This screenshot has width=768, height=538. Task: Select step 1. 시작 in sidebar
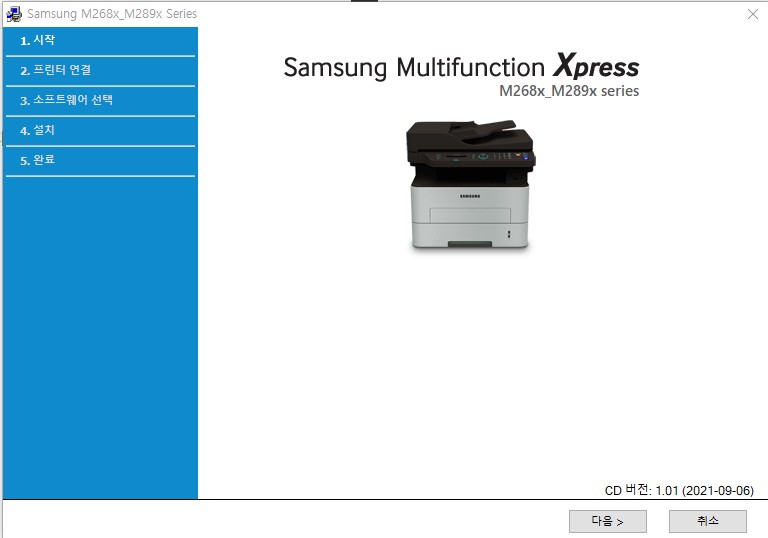100,41
